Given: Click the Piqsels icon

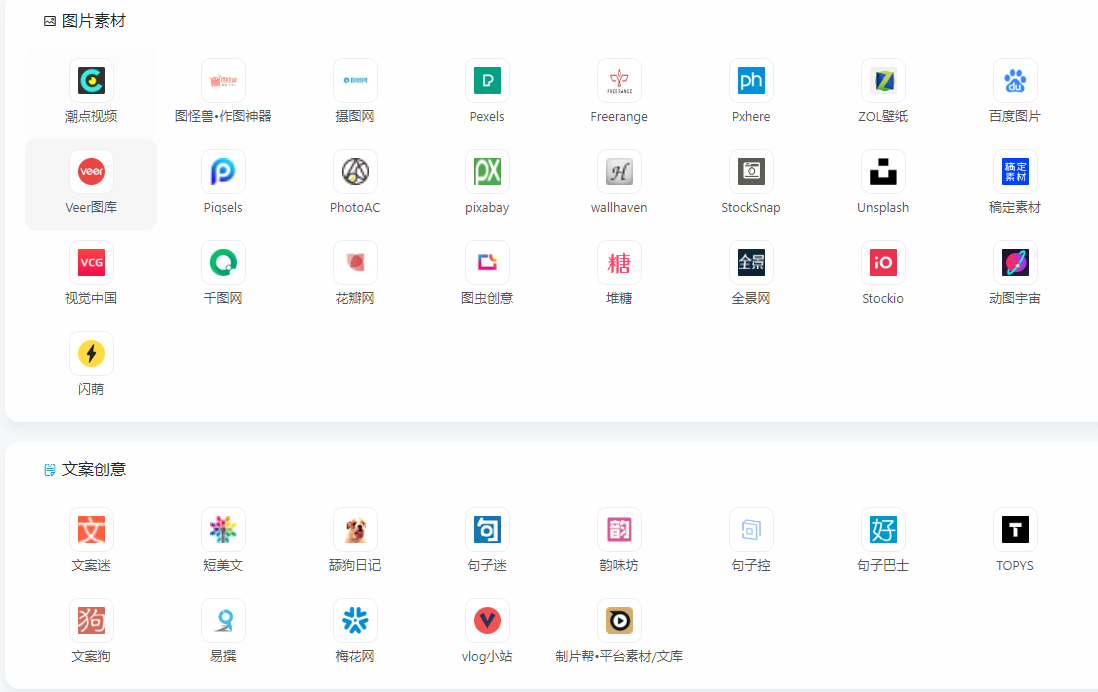Looking at the screenshot, I should coord(223,172).
